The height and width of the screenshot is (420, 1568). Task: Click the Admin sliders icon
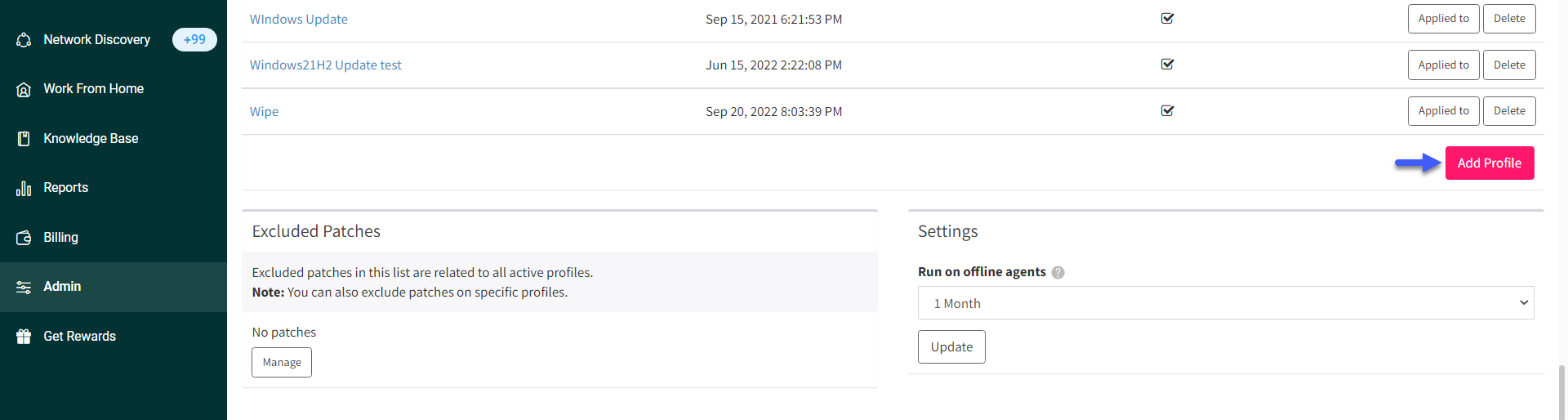tap(24, 288)
